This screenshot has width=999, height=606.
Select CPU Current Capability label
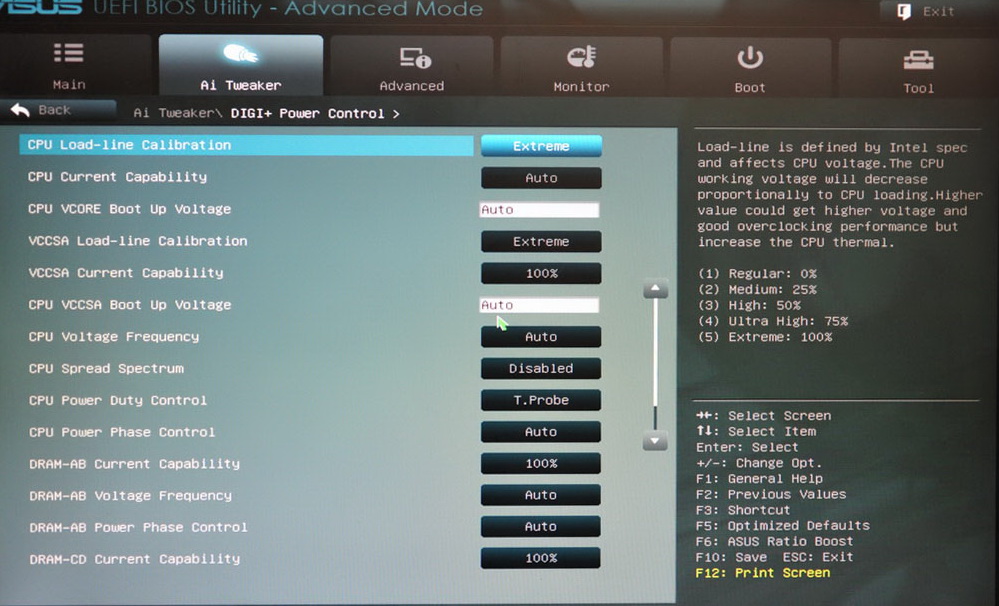pos(117,177)
